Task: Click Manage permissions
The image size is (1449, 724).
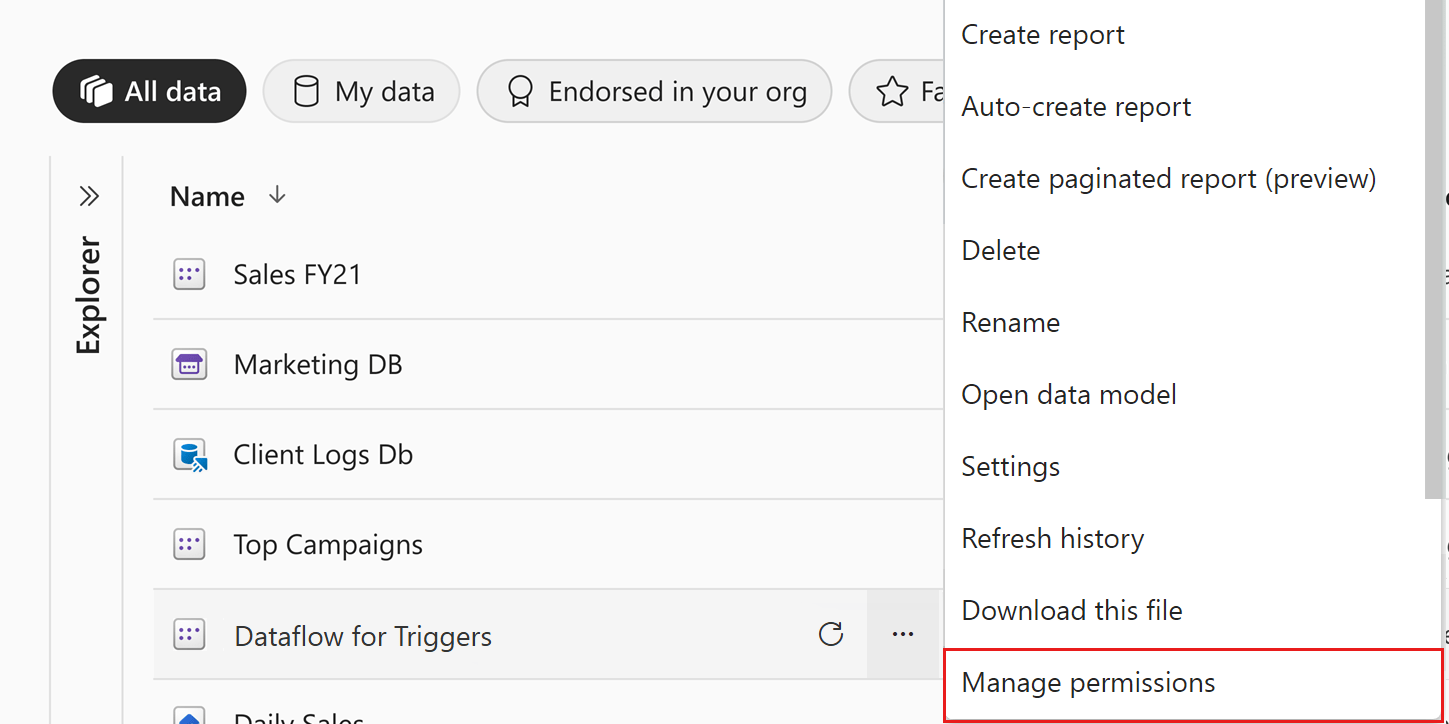Action: click(1088, 683)
